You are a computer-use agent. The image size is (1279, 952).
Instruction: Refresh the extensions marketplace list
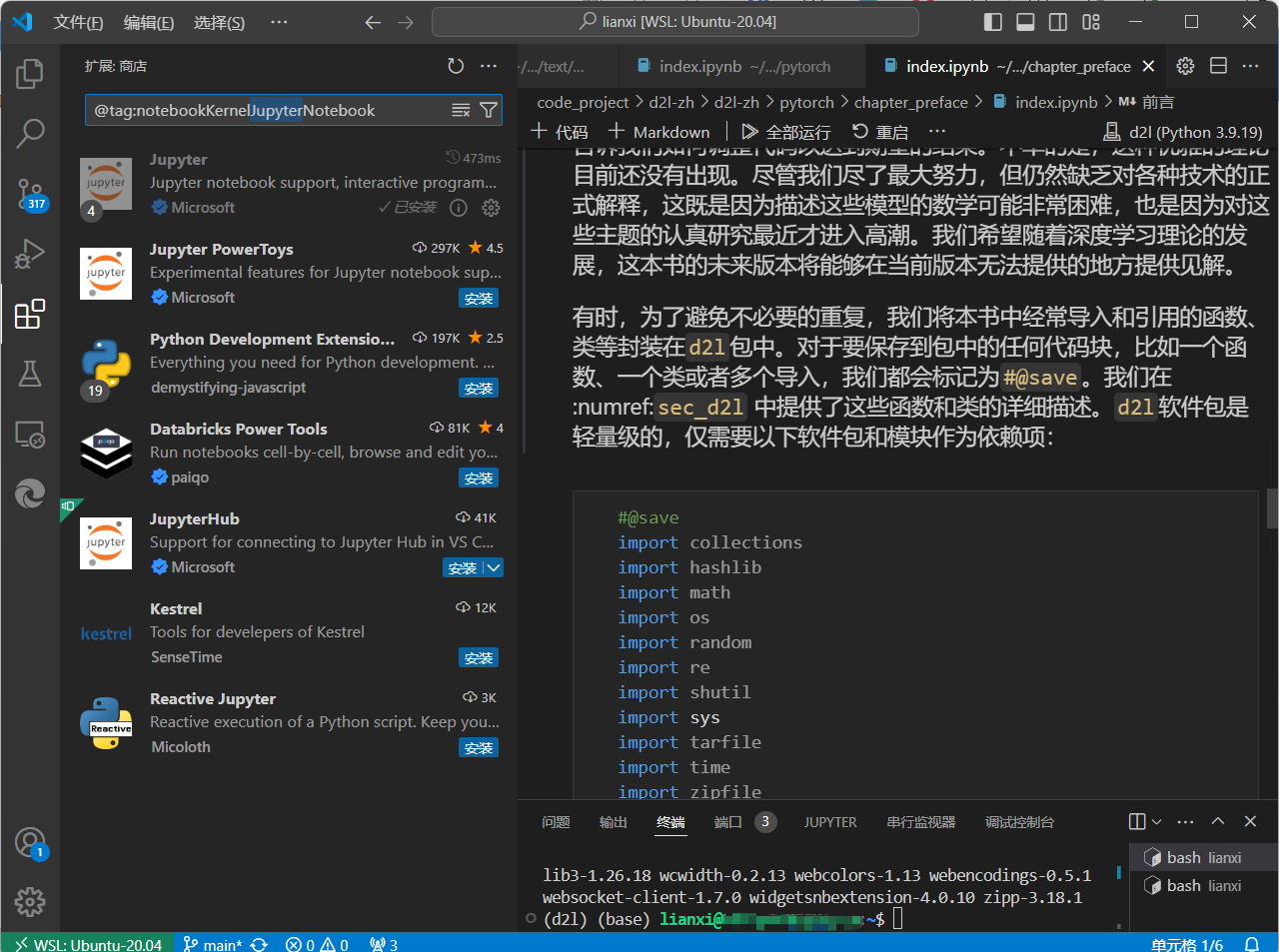click(456, 66)
